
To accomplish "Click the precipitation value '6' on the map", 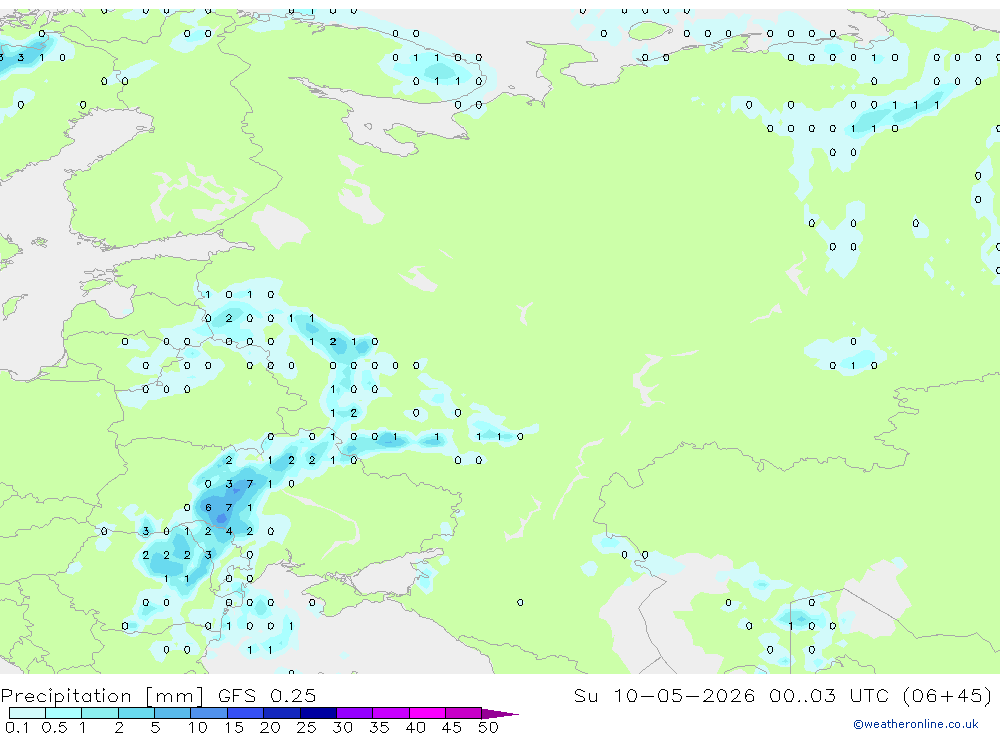I will tap(208, 508).
